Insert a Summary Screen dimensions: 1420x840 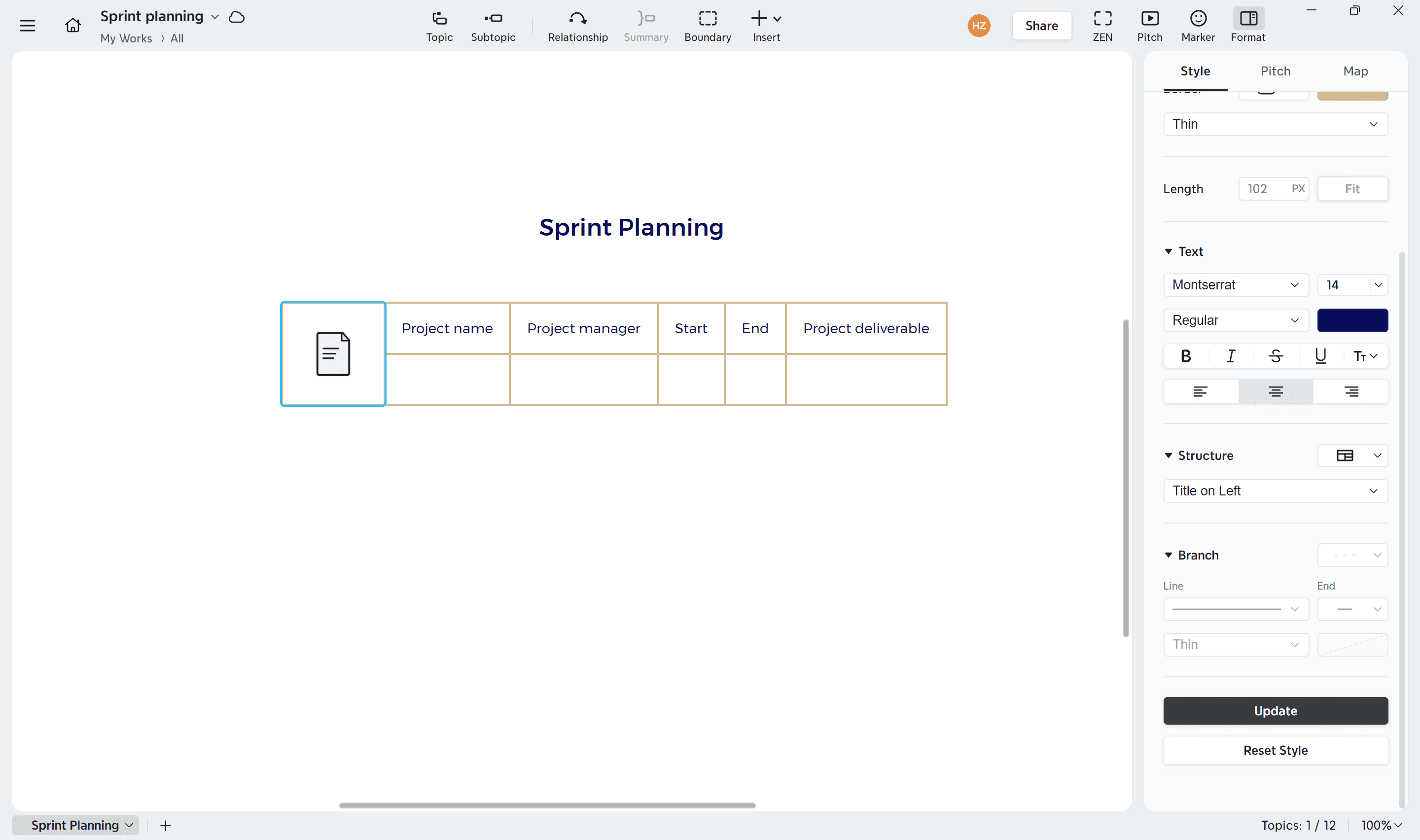tap(646, 26)
